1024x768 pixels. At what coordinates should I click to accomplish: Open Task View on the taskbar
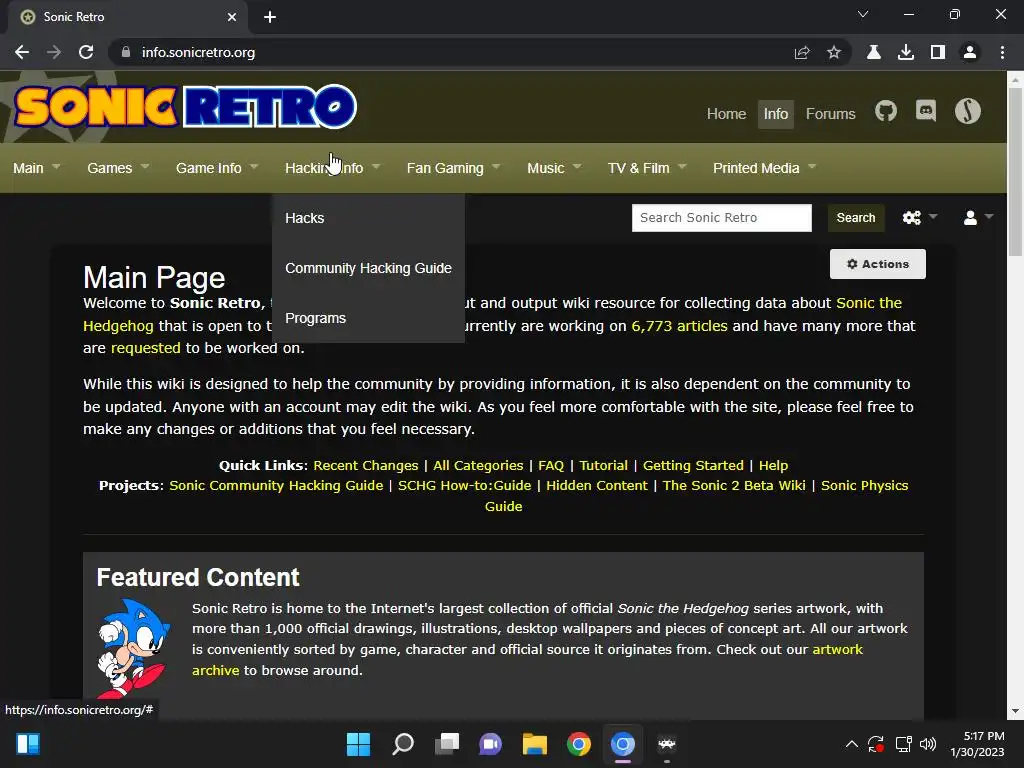tap(447, 744)
